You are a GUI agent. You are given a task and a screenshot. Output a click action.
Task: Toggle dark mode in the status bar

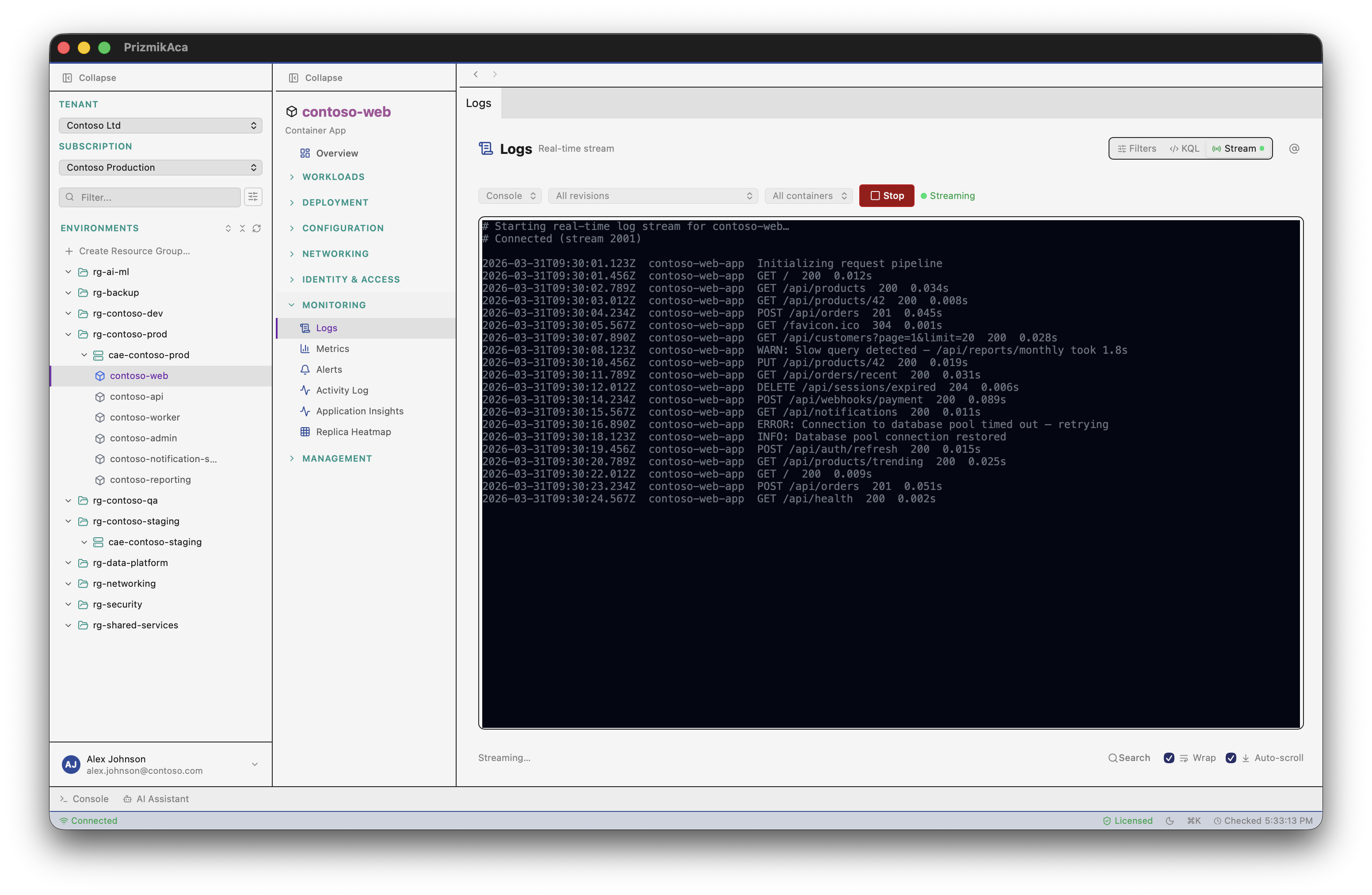[1170, 820]
